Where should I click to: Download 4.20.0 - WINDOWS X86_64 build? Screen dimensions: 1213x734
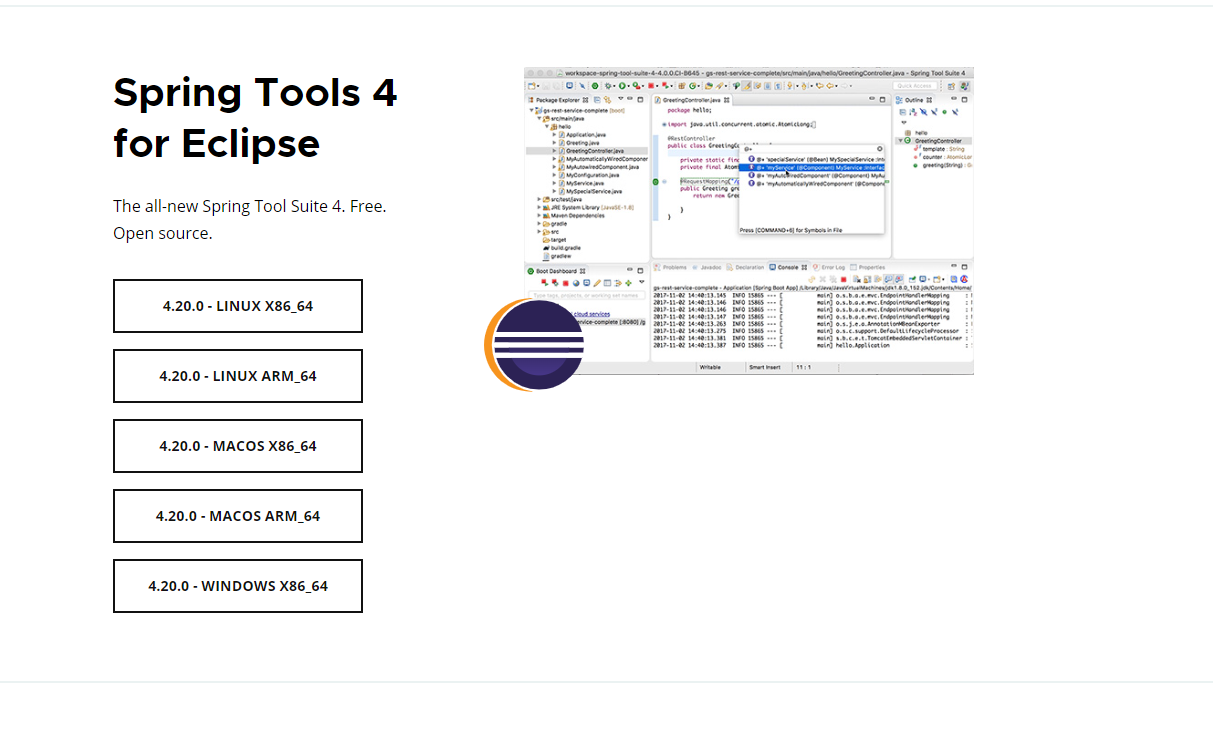coord(238,586)
